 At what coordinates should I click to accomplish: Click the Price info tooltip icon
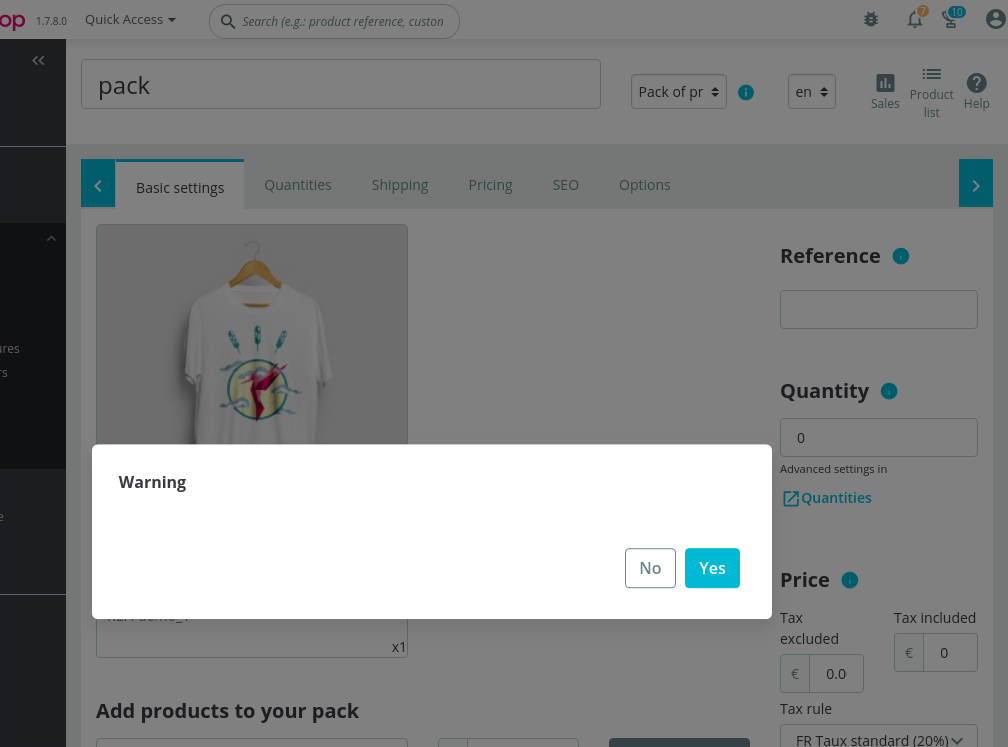(x=850, y=580)
